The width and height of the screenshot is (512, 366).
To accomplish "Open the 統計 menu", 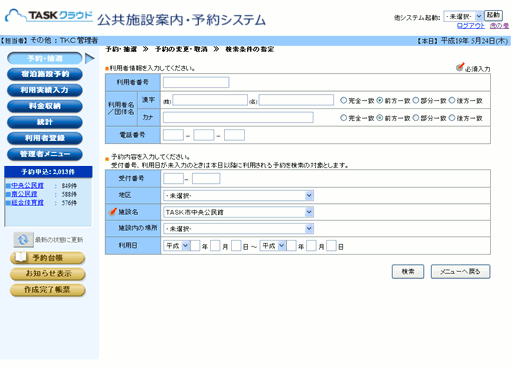I will pyautogui.click(x=45, y=122).
